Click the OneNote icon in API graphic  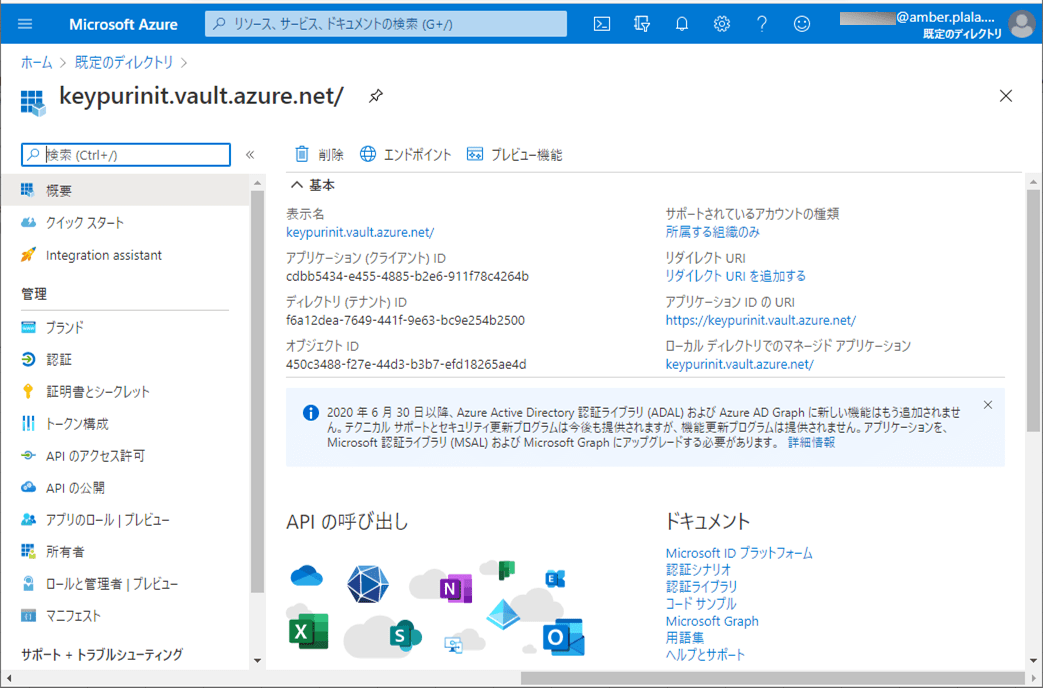click(456, 589)
